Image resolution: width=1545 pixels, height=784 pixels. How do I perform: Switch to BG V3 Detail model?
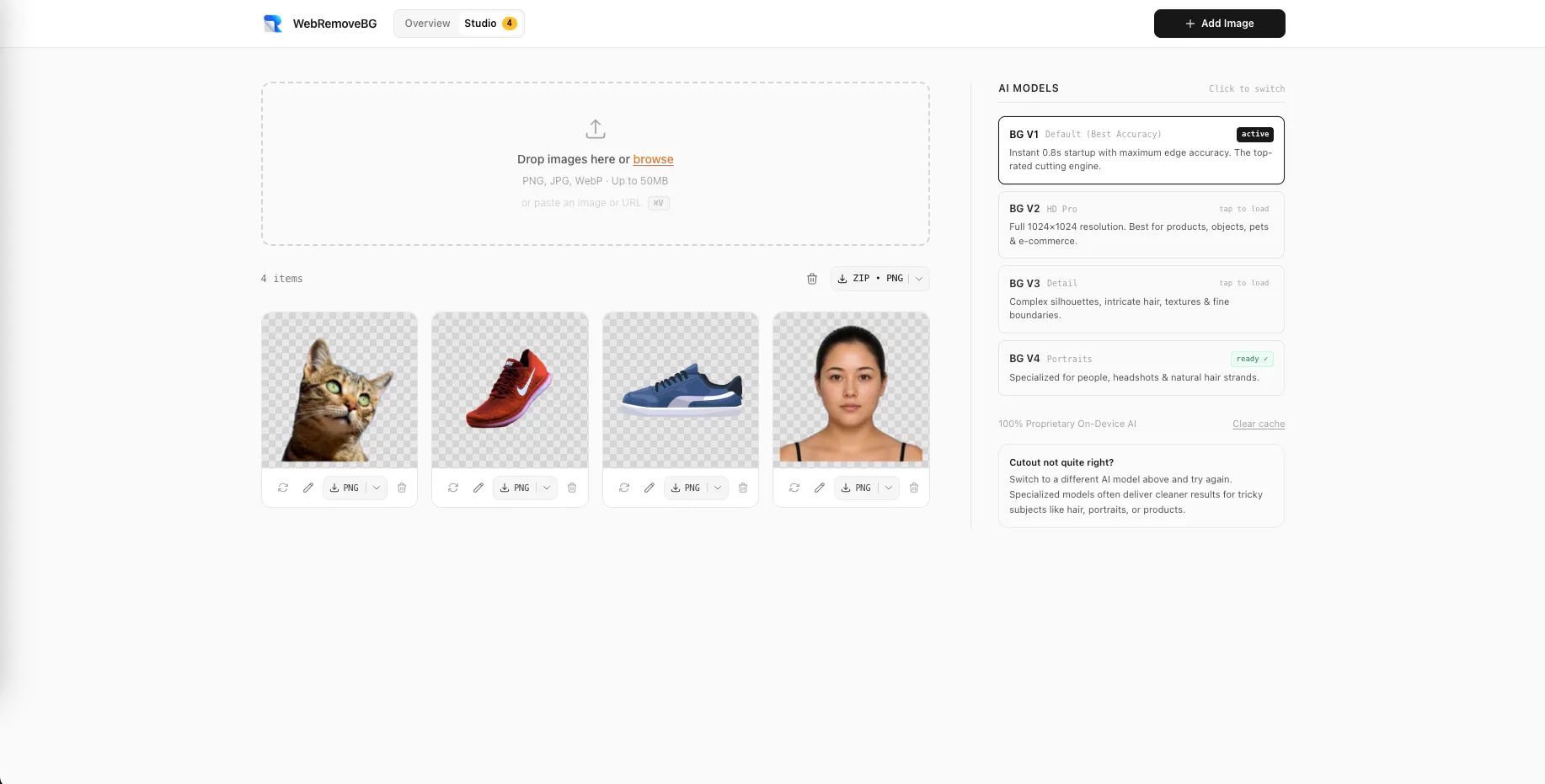click(1141, 299)
